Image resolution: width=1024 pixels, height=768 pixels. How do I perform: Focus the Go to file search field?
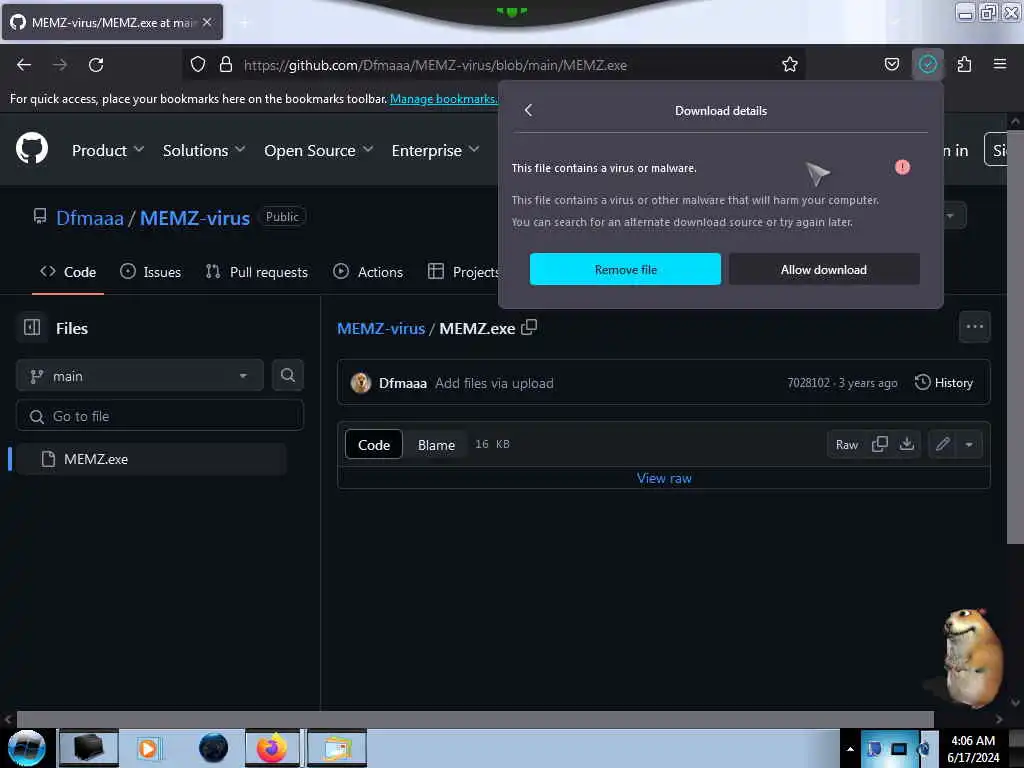tap(160, 415)
